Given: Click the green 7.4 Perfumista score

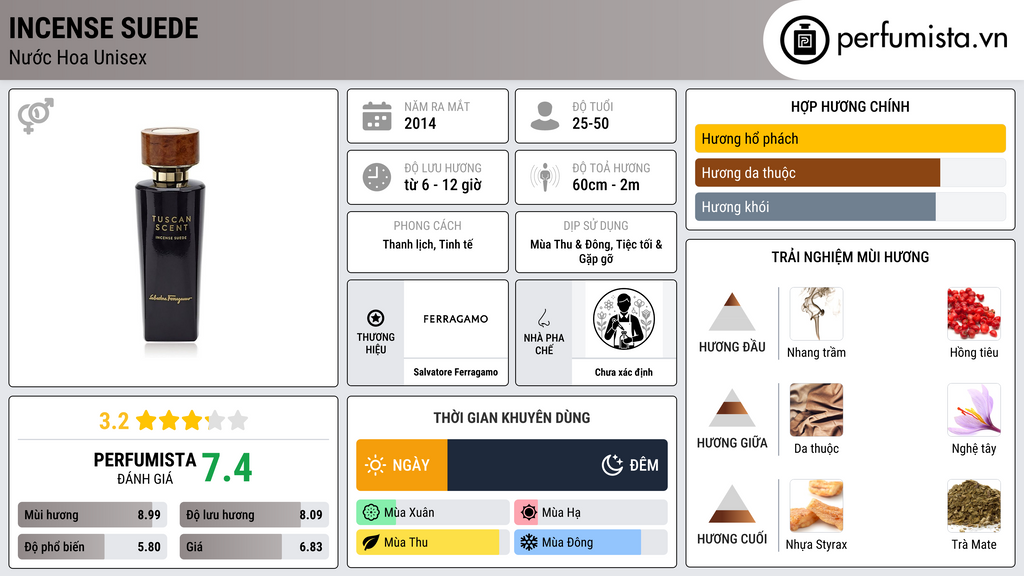Looking at the screenshot, I should point(227,468).
